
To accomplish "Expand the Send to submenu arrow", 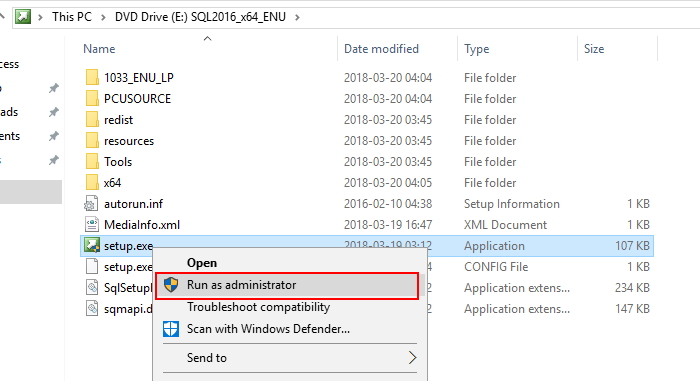I will tap(412, 358).
